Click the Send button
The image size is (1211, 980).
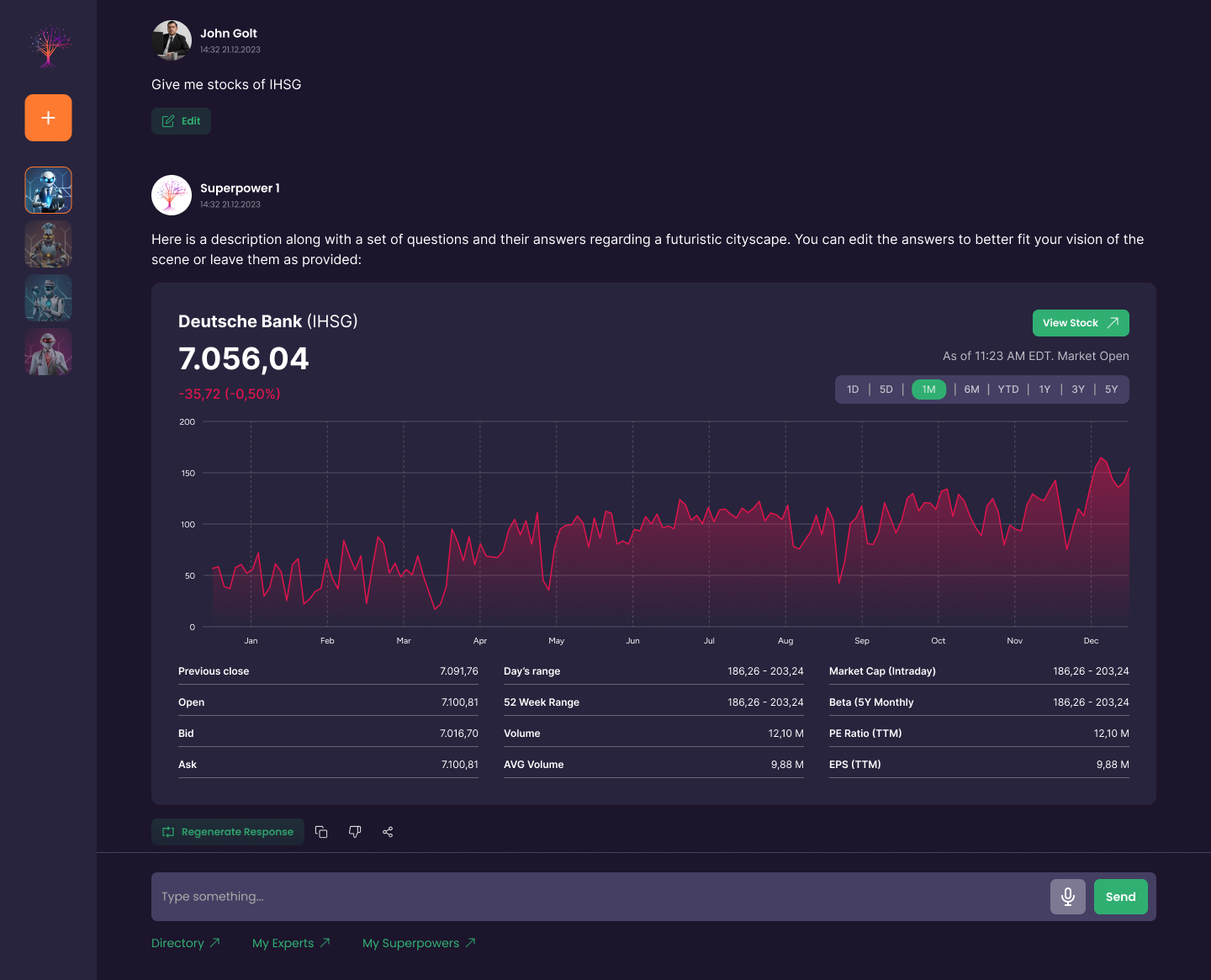coord(1120,897)
